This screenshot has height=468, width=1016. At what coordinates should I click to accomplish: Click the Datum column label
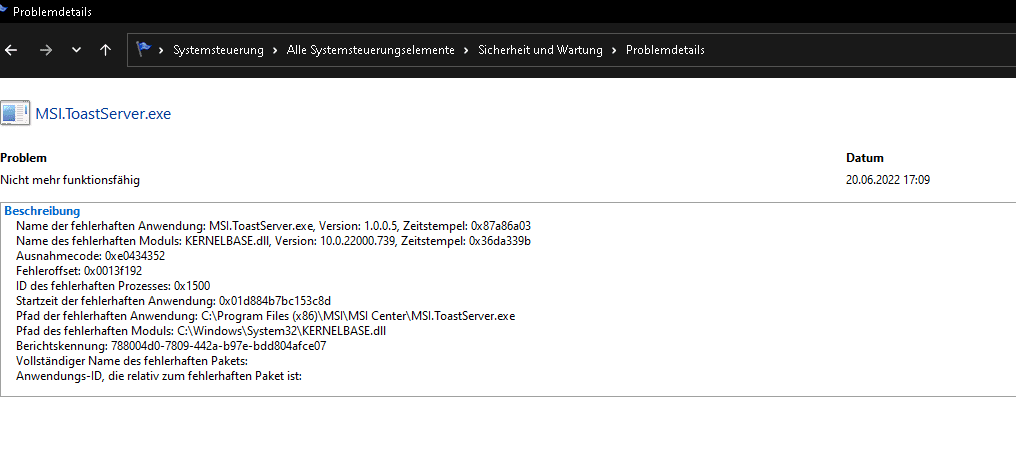[864, 158]
